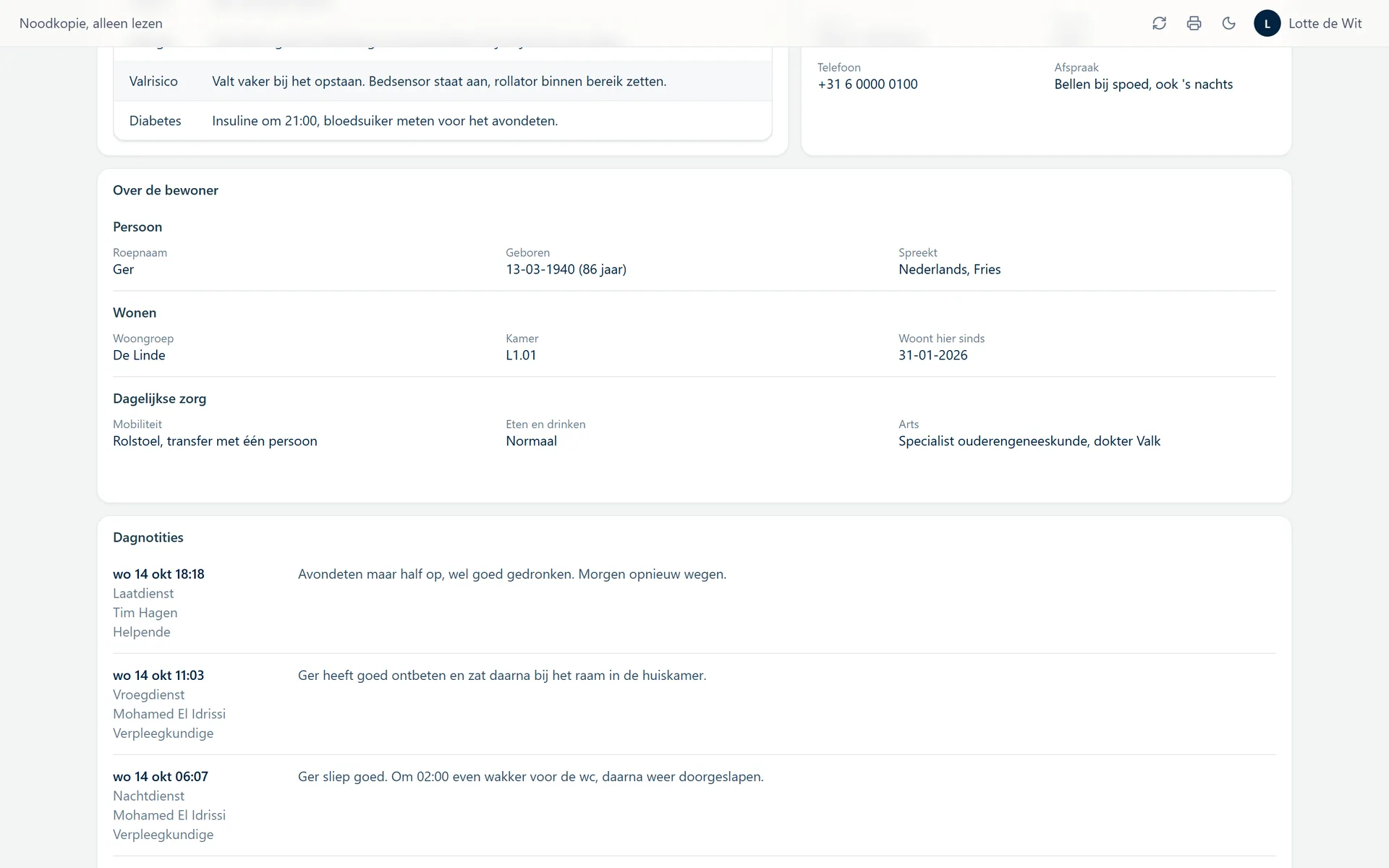Viewport: 1389px width, 868px height.
Task: Click the Woongroep value 'De Linde'
Action: click(139, 355)
